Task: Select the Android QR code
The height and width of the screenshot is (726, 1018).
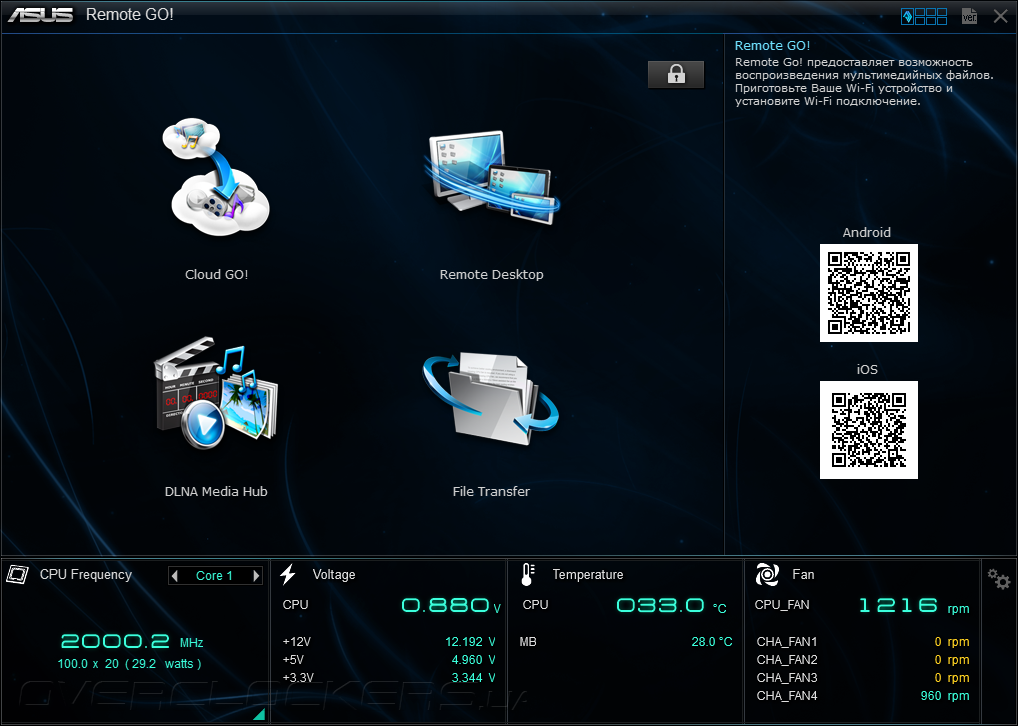Action: (x=869, y=293)
